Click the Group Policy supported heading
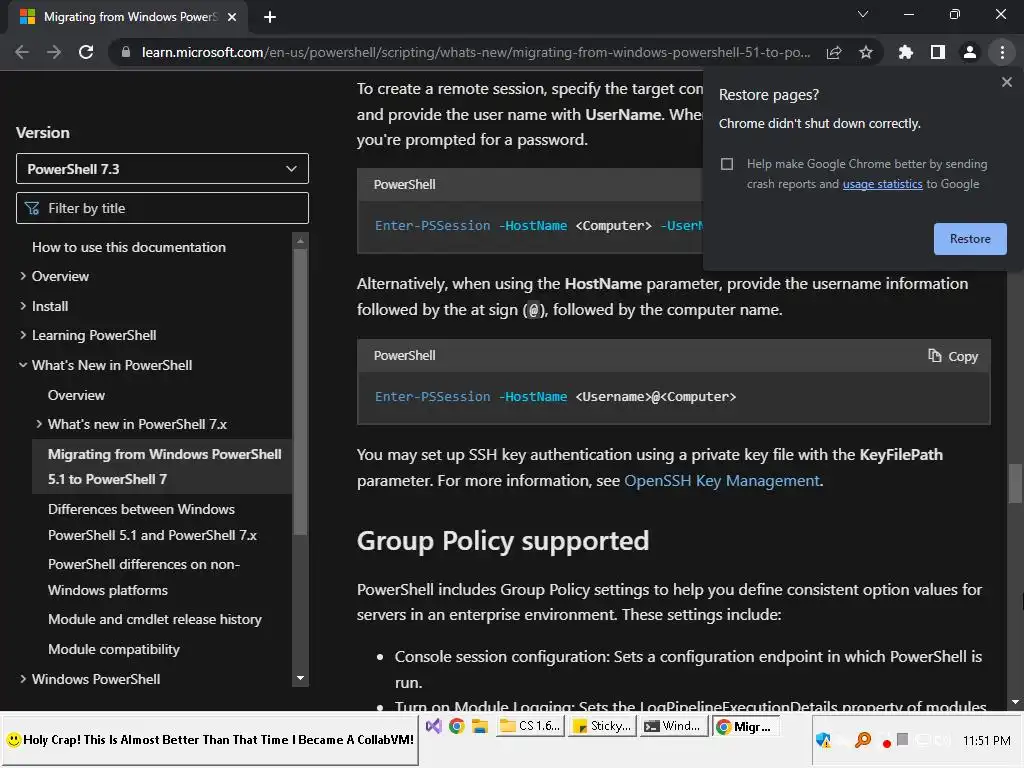1024x768 pixels. pyautogui.click(x=503, y=541)
